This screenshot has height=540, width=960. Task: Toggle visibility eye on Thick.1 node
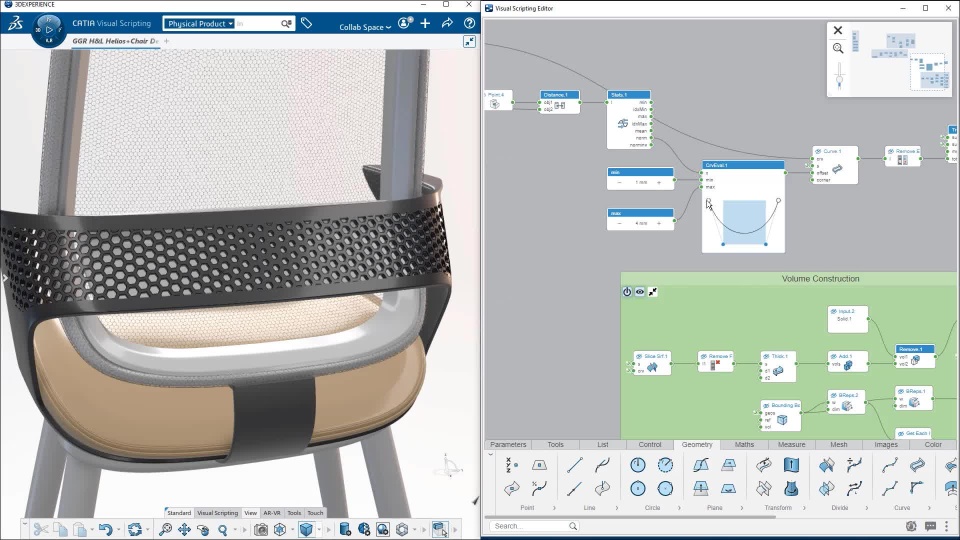(x=766, y=356)
